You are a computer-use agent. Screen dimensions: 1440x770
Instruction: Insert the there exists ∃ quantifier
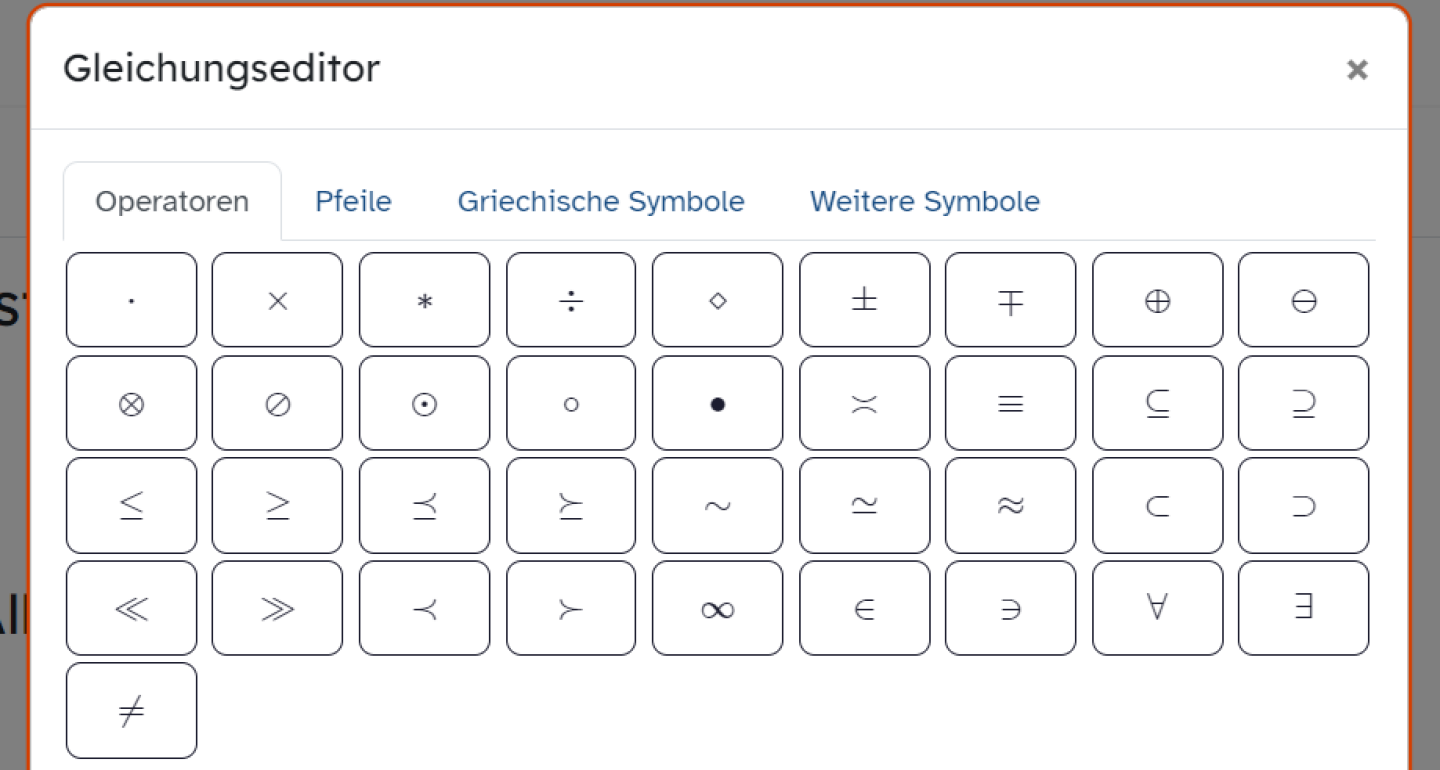click(1303, 608)
